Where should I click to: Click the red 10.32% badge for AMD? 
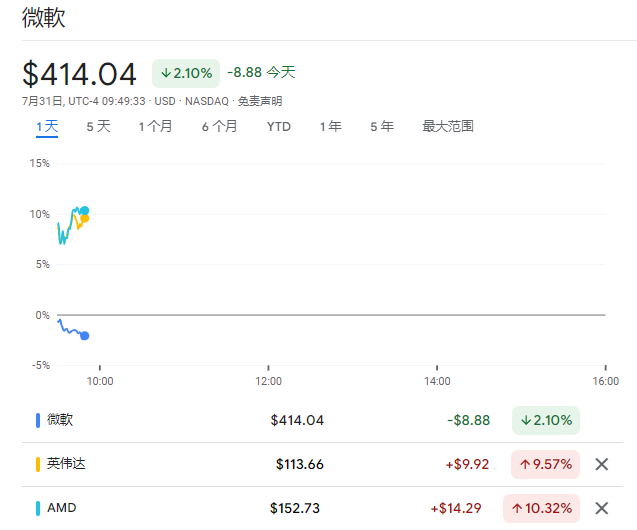(x=543, y=508)
